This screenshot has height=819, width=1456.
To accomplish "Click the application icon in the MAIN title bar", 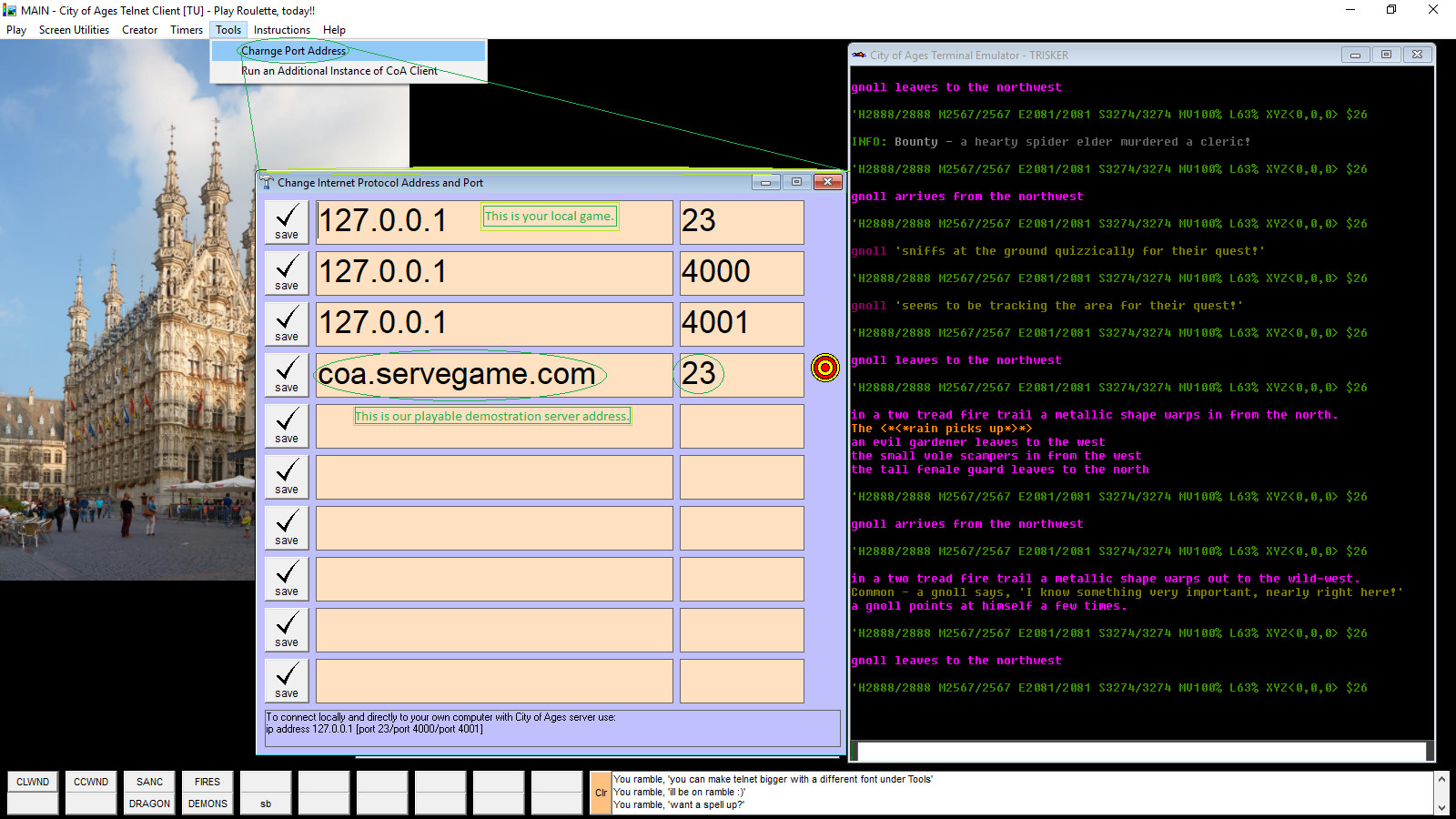I will point(9,10).
